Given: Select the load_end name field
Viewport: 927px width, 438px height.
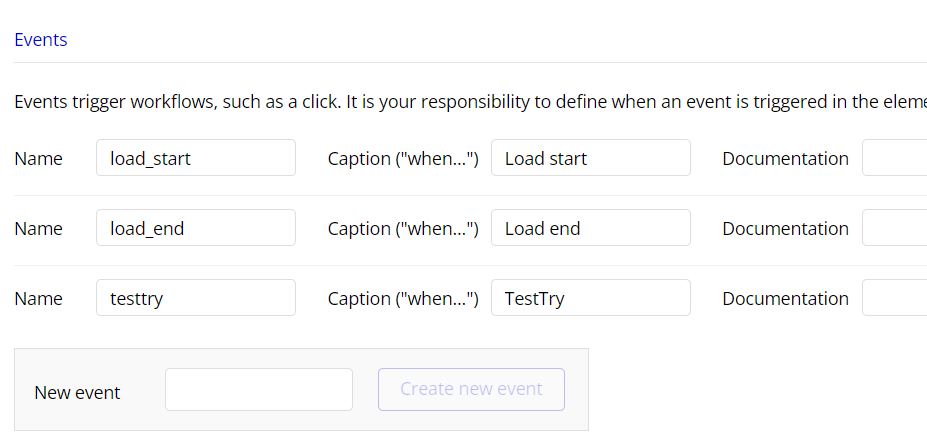Looking at the screenshot, I should (x=195, y=228).
